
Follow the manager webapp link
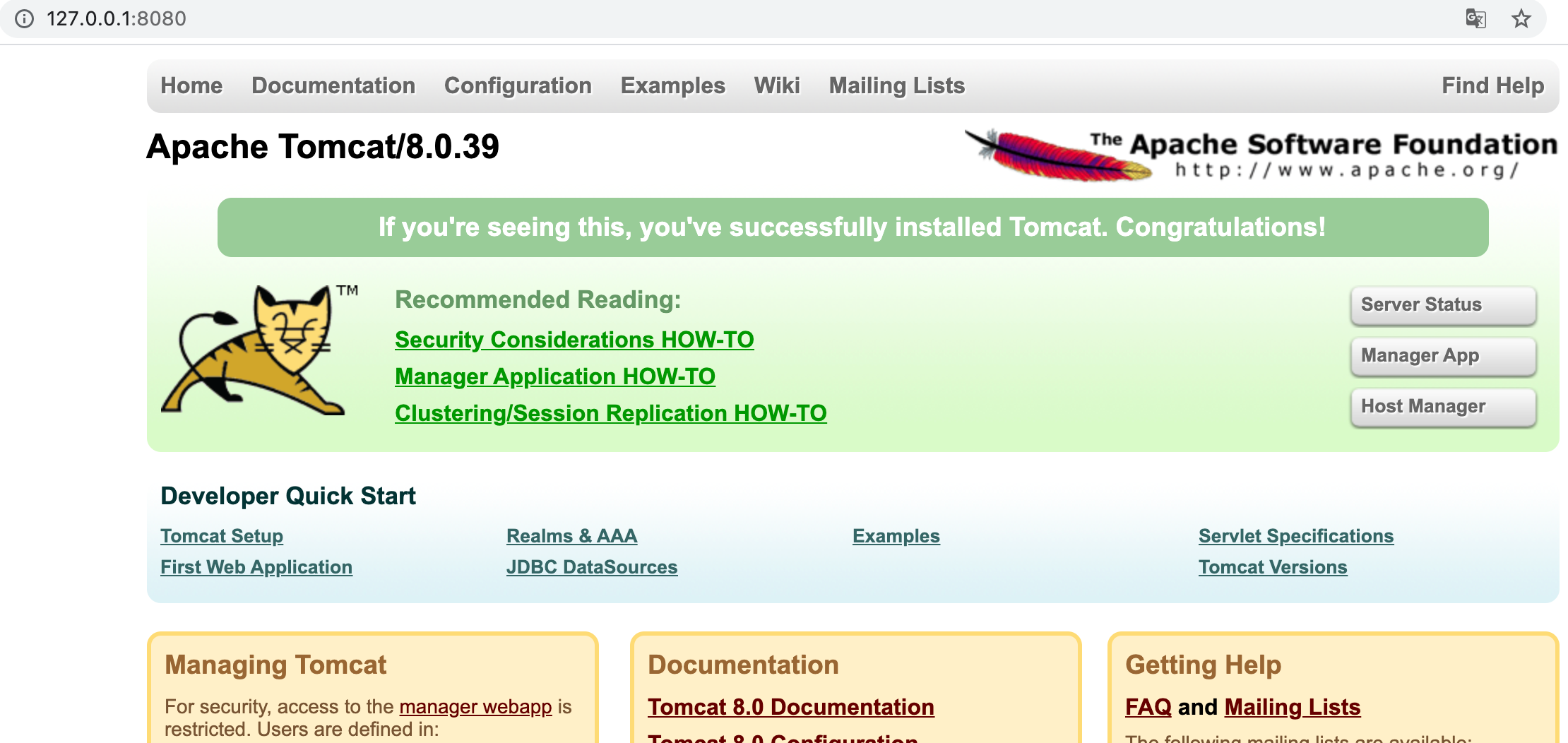point(475,707)
